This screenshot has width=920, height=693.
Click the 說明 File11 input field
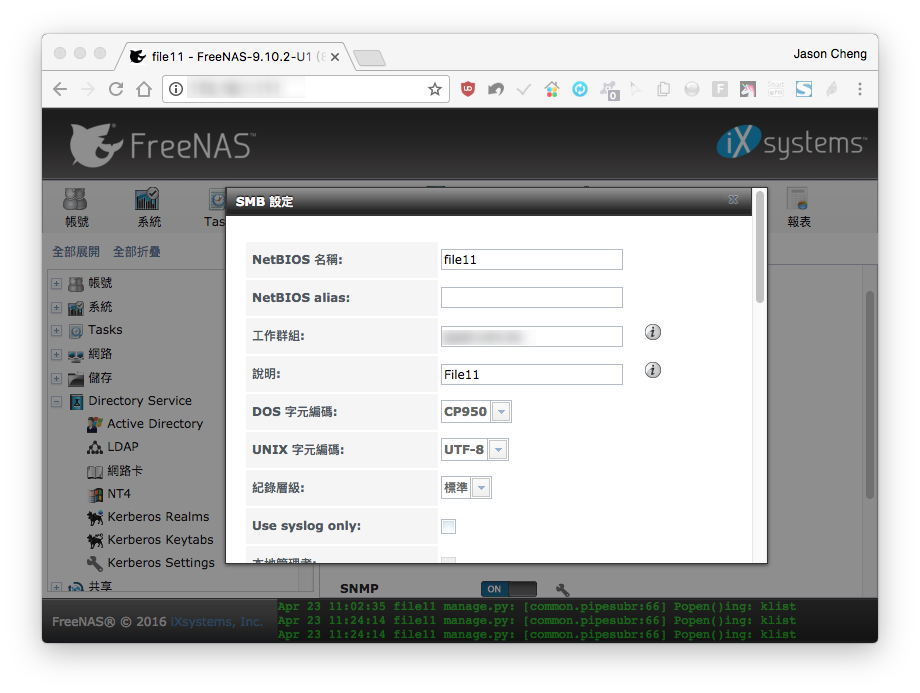(532, 374)
